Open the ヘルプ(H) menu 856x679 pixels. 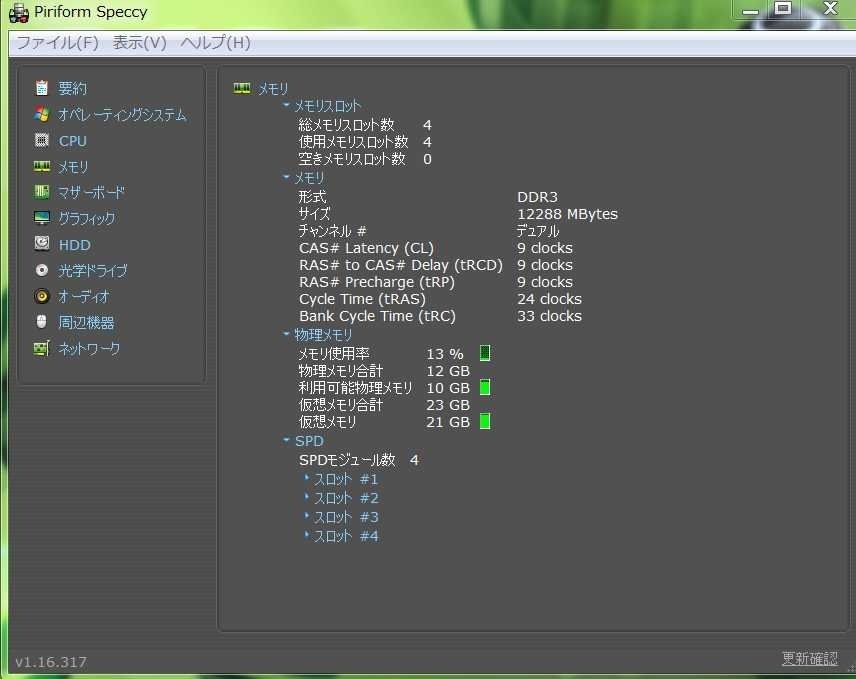pyautogui.click(x=215, y=43)
